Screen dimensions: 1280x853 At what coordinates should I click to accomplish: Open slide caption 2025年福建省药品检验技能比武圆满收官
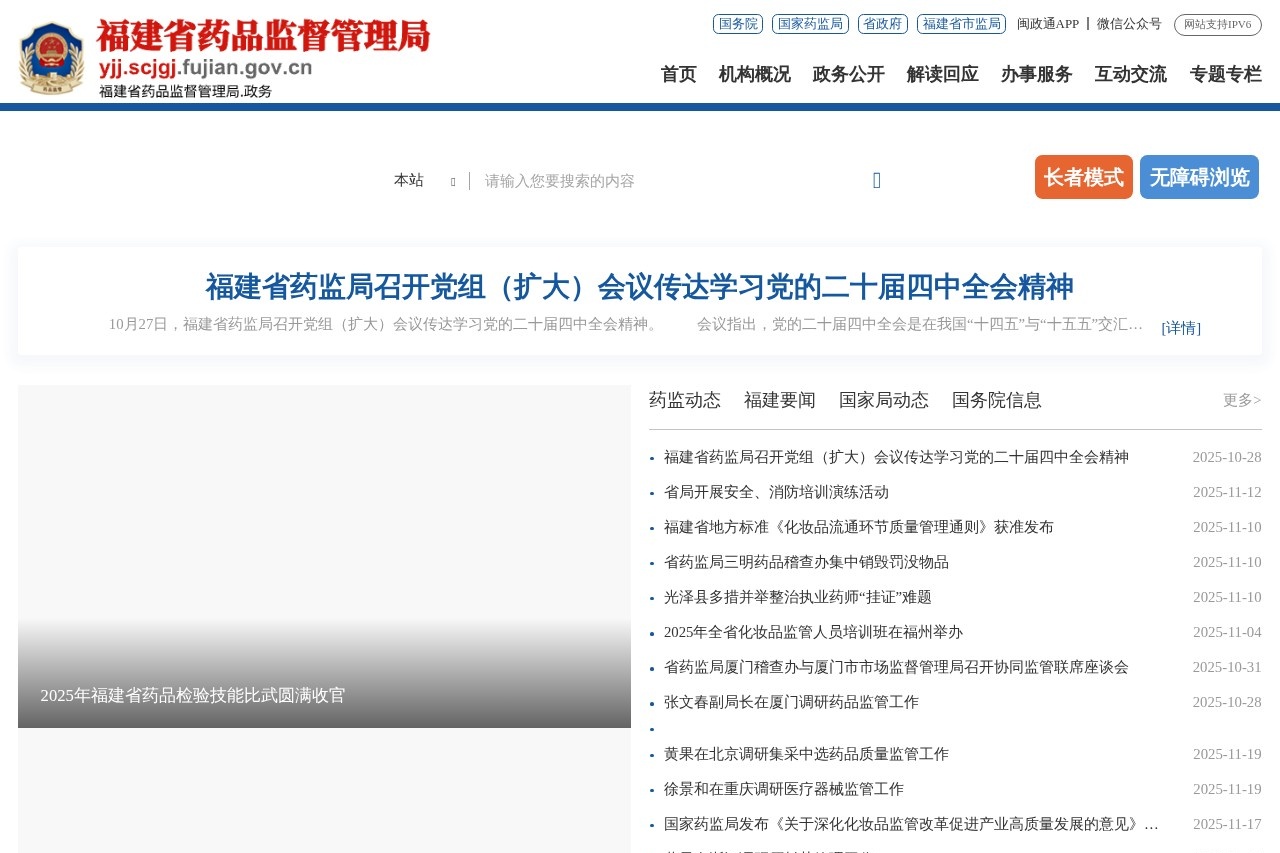click(192, 695)
